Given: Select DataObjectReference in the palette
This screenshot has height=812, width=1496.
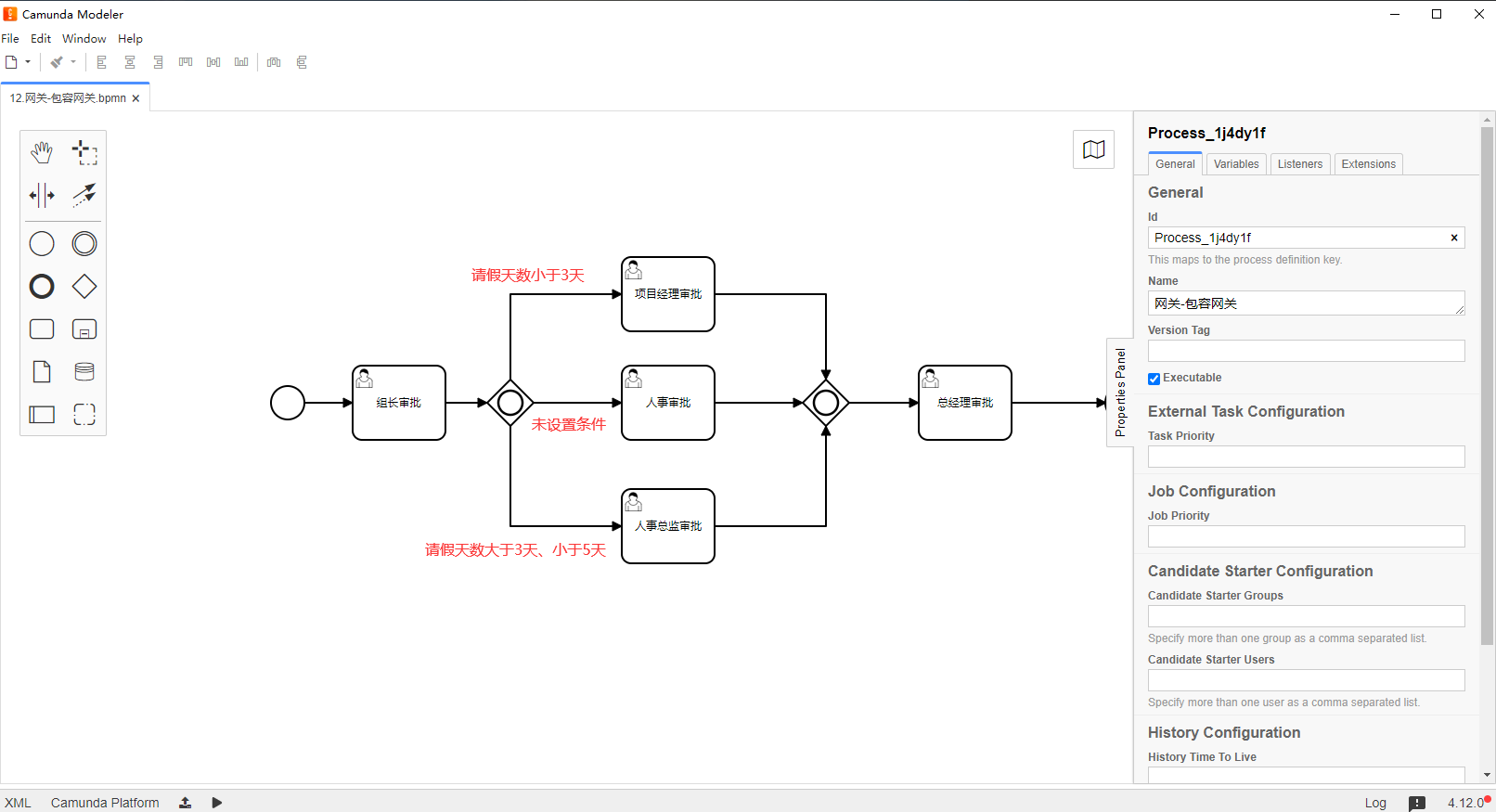Looking at the screenshot, I should (x=42, y=372).
